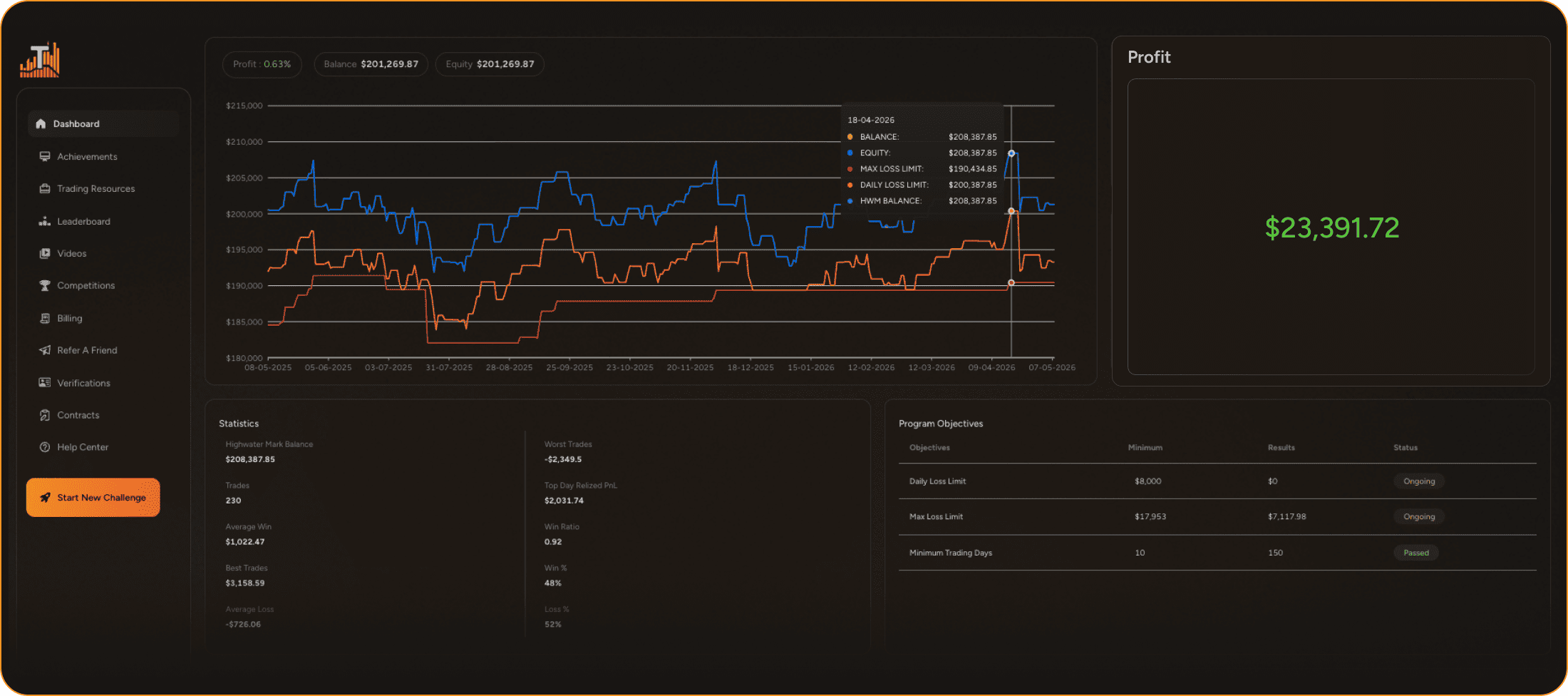Click the Minimum Trading Days result 150
This screenshot has height=696, width=1568.
click(1275, 553)
